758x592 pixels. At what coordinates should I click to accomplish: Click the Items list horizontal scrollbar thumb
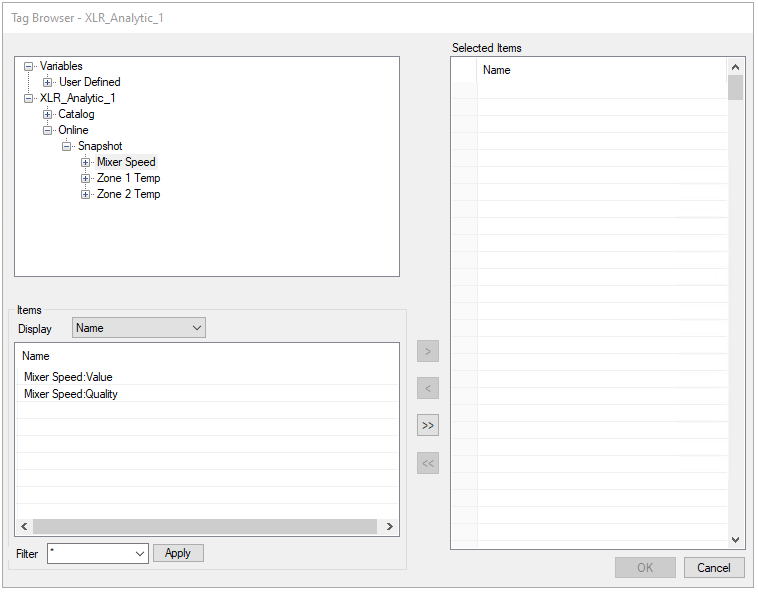click(205, 526)
